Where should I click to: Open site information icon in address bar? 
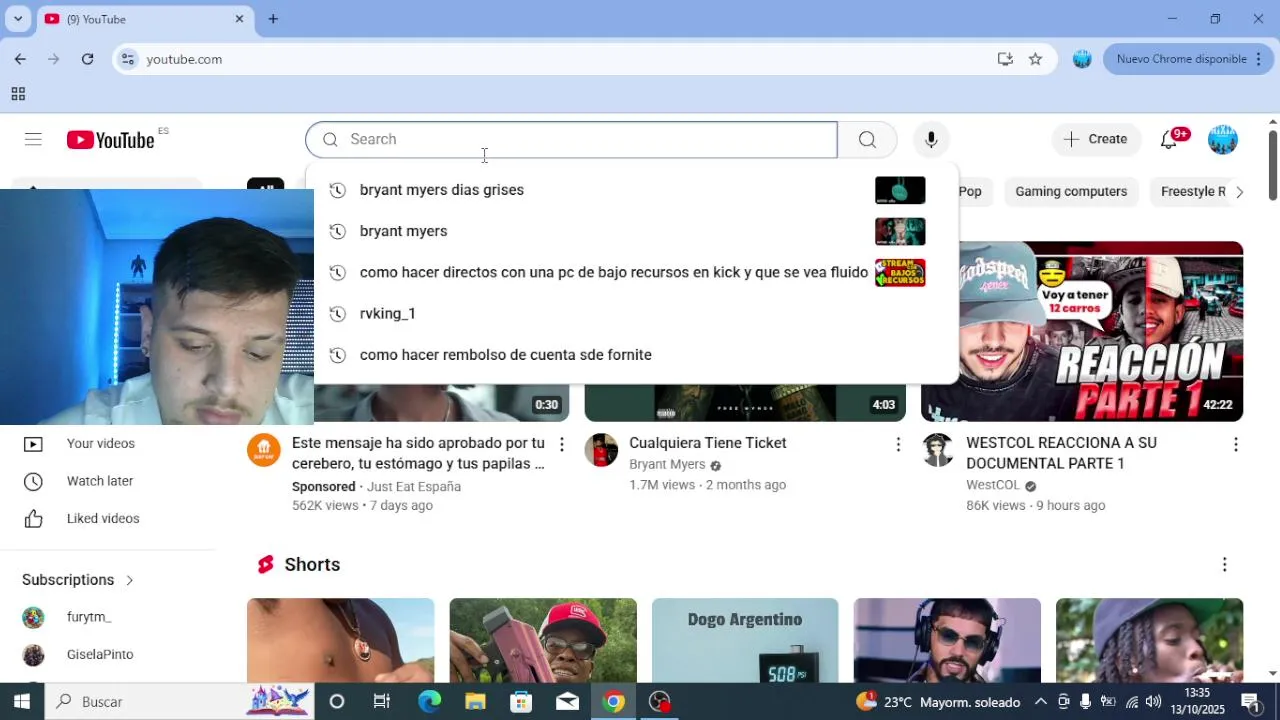(127, 59)
